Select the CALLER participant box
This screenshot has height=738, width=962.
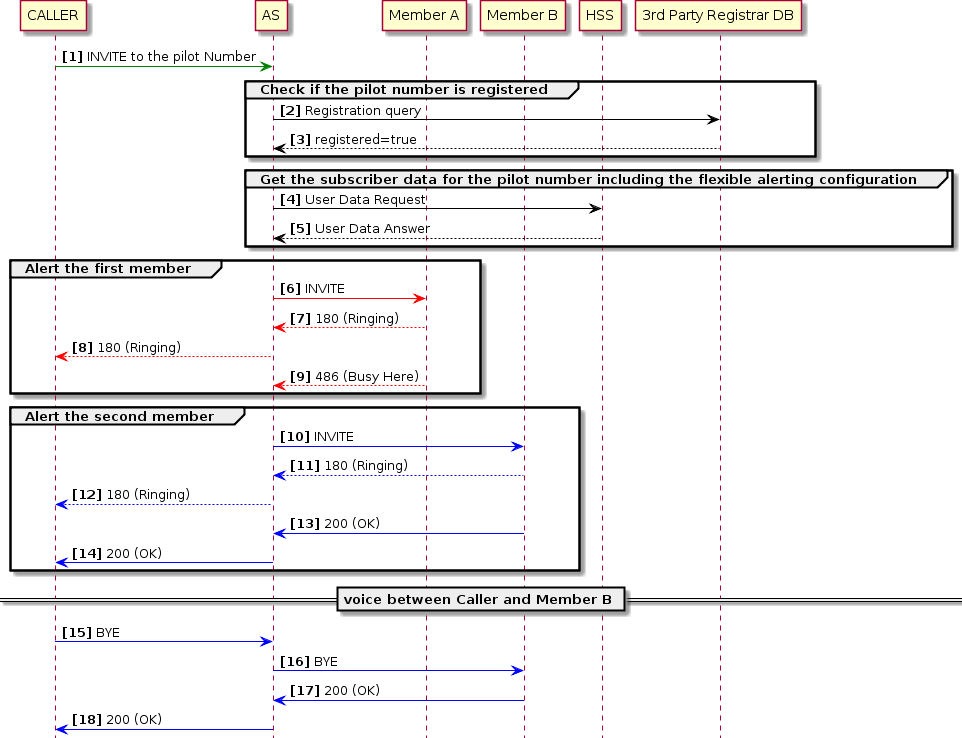(52, 16)
